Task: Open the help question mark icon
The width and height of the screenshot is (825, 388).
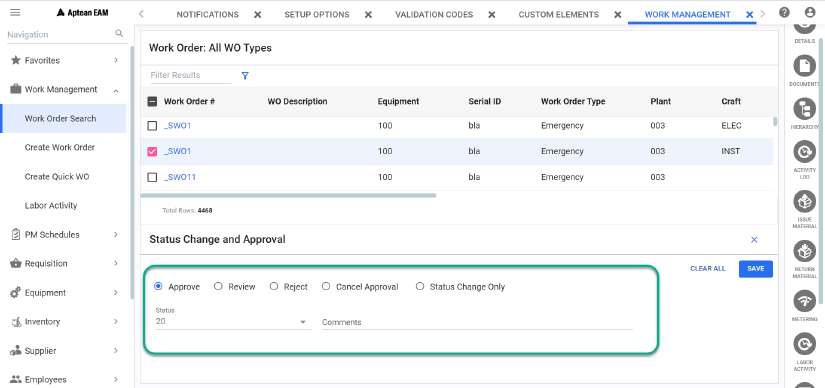Action: pos(784,13)
